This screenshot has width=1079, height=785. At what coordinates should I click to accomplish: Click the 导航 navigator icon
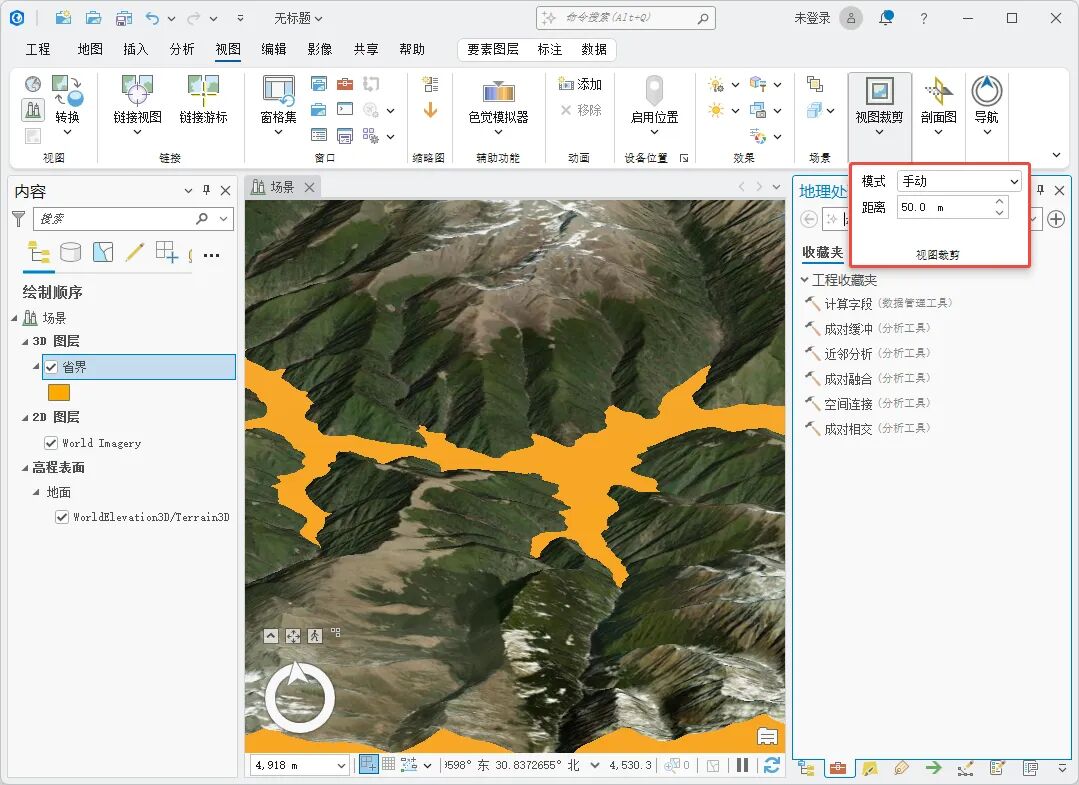987,91
